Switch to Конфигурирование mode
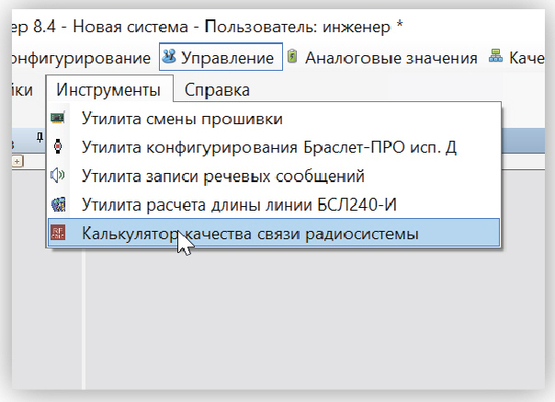 coord(81,58)
